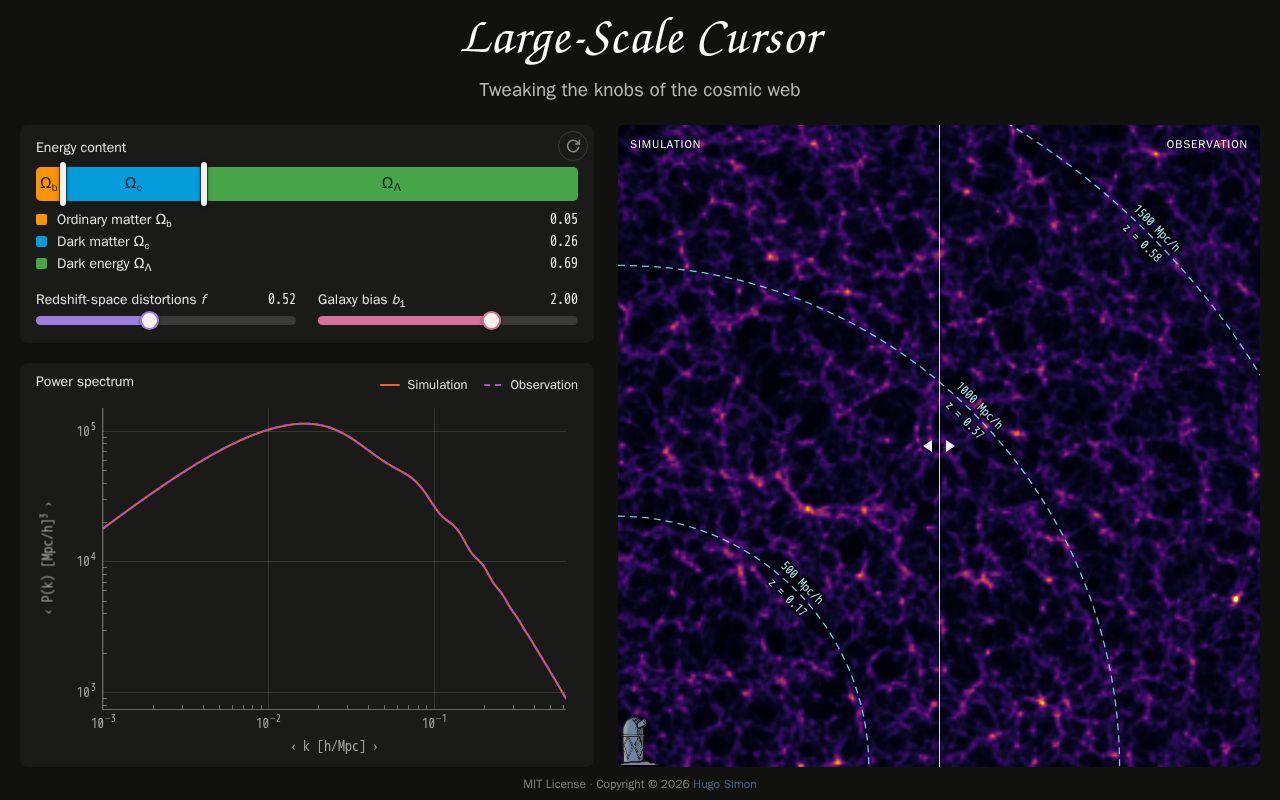Click the "Energy content" panel heading
Screen dimensions: 1280x800
click(81, 147)
